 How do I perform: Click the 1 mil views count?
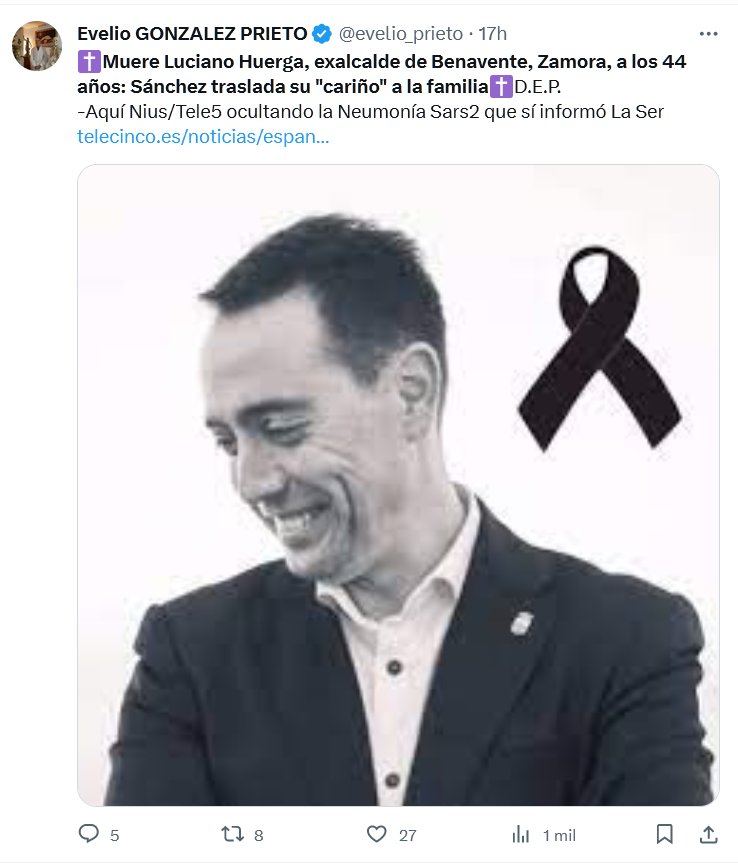[559, 835]
